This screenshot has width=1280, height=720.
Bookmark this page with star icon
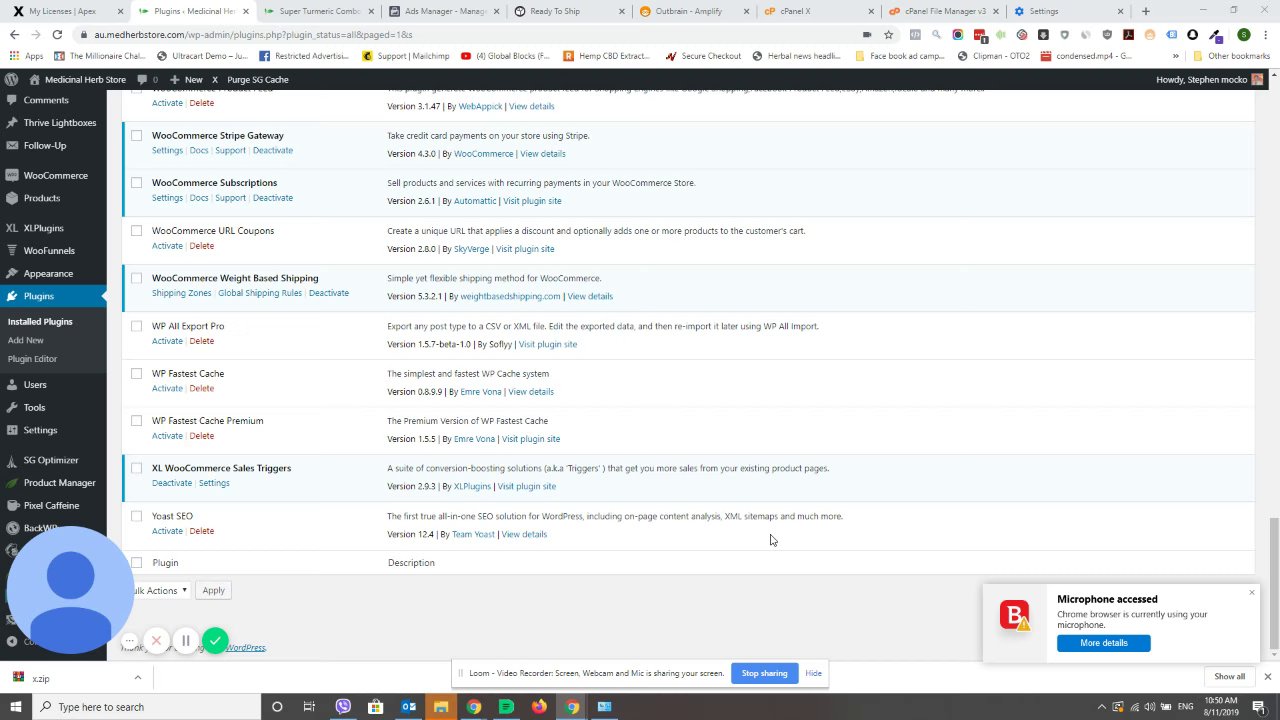tap(888, 34)
